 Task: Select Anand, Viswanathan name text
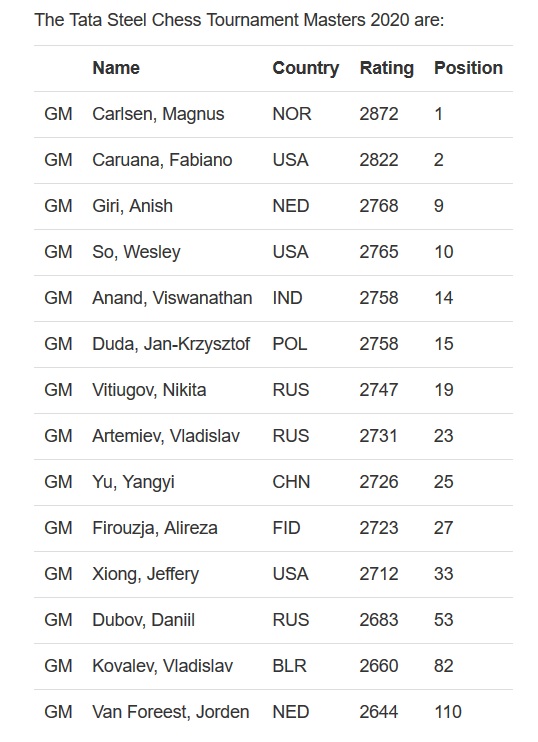pos(172,298)
